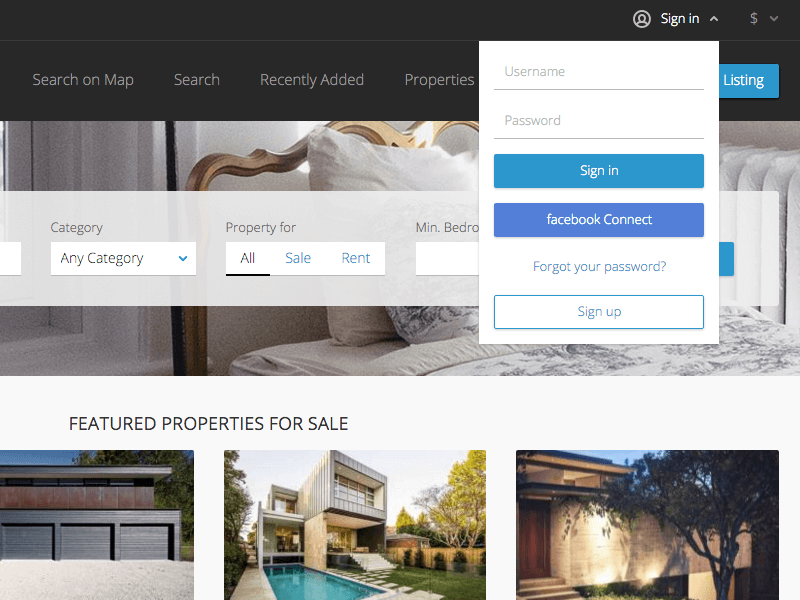Click the user account avatar icon
This screenshot has width=800, height=600.
(641, 19)
